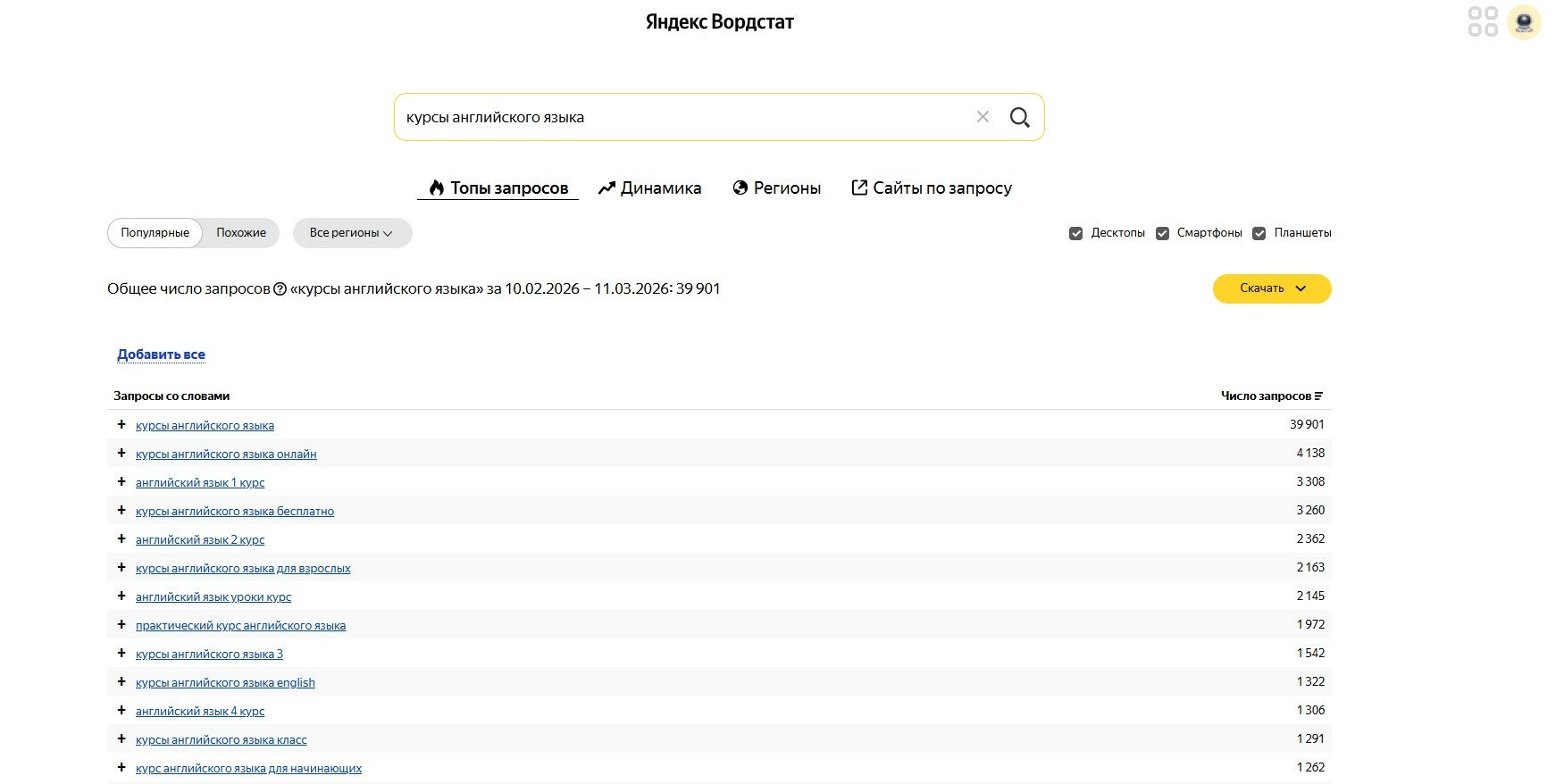Add английский язык 4 курс via plus
Image resolution: width=1564 pixels, height=784 pixels.
coord(121,711)
